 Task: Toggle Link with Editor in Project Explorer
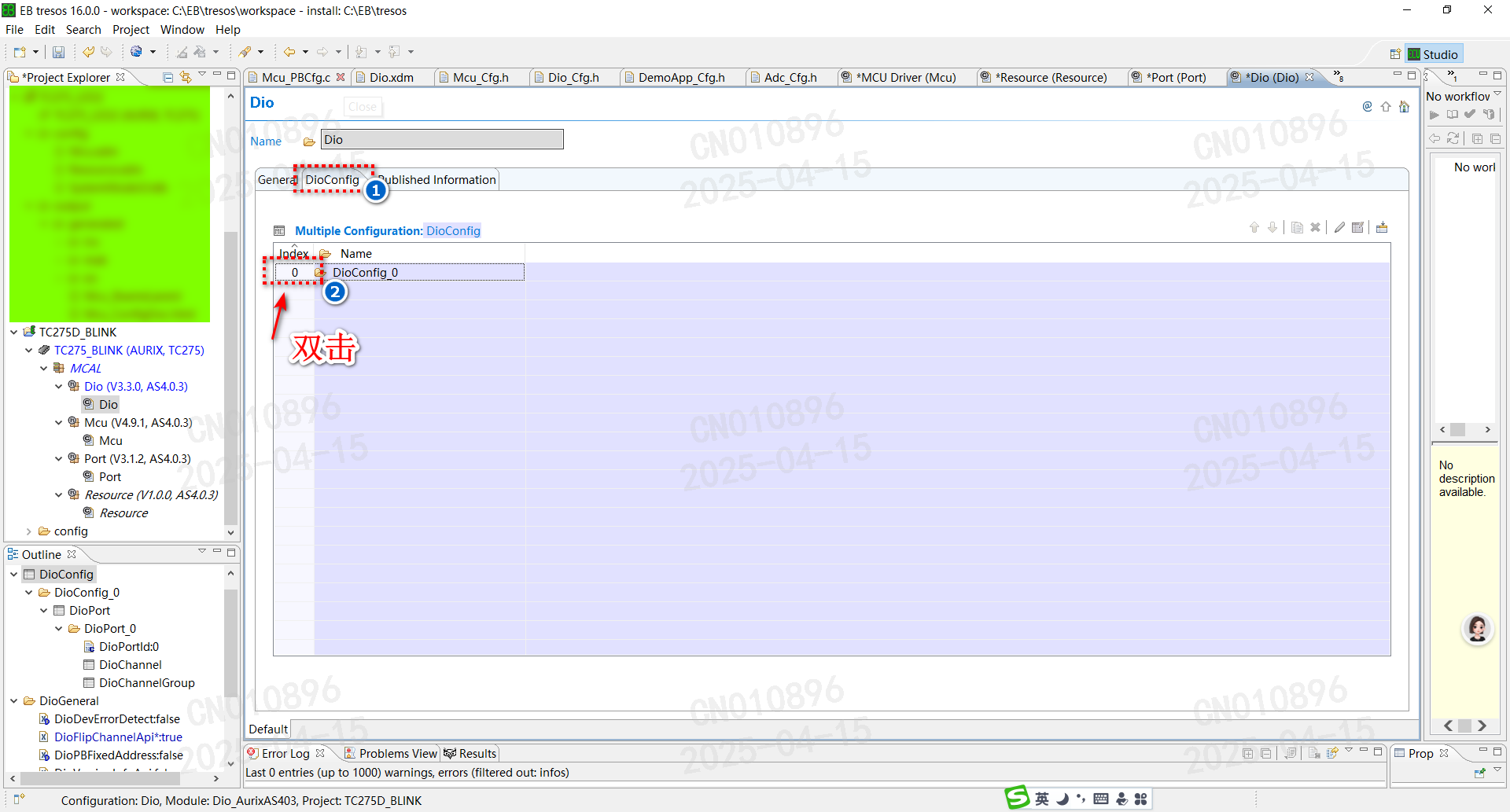click(186, 77)
